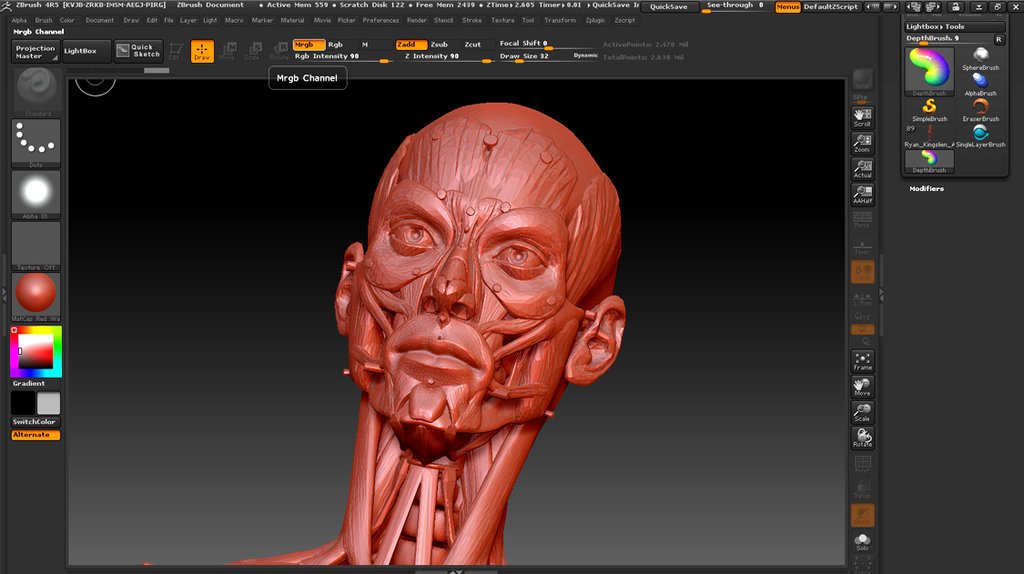Adjust the See-through slider
Viewport: 1024px width, 574px height.
[735, 6]
